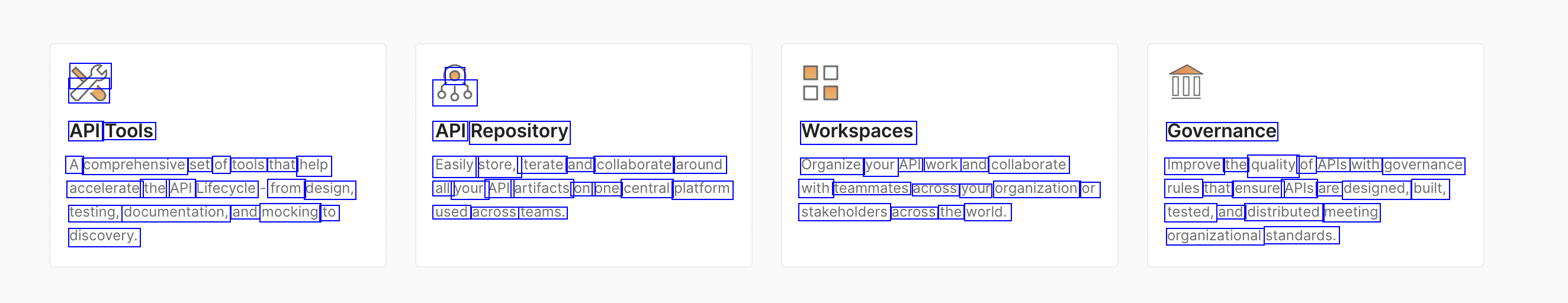Click "Organize your API work and collaborate" line
Viewport: 1568px width, 303px height.
click(934, 165)
